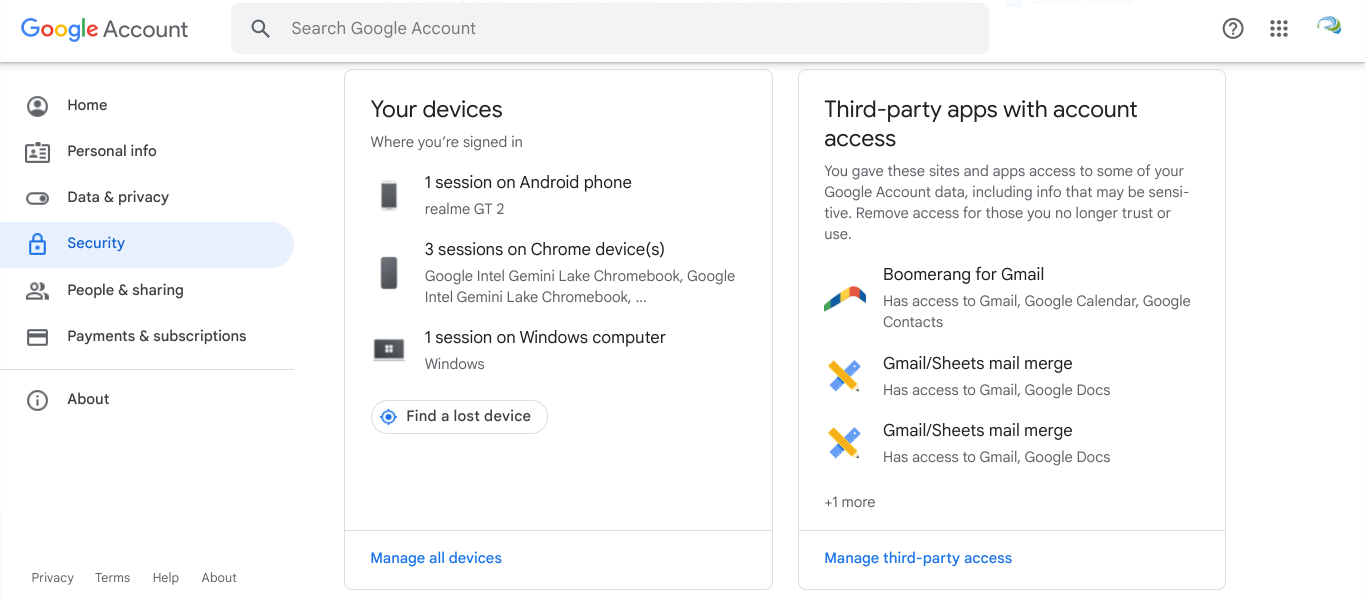
Task: Click the Home sidebar icon
Action: click(38, 106)
